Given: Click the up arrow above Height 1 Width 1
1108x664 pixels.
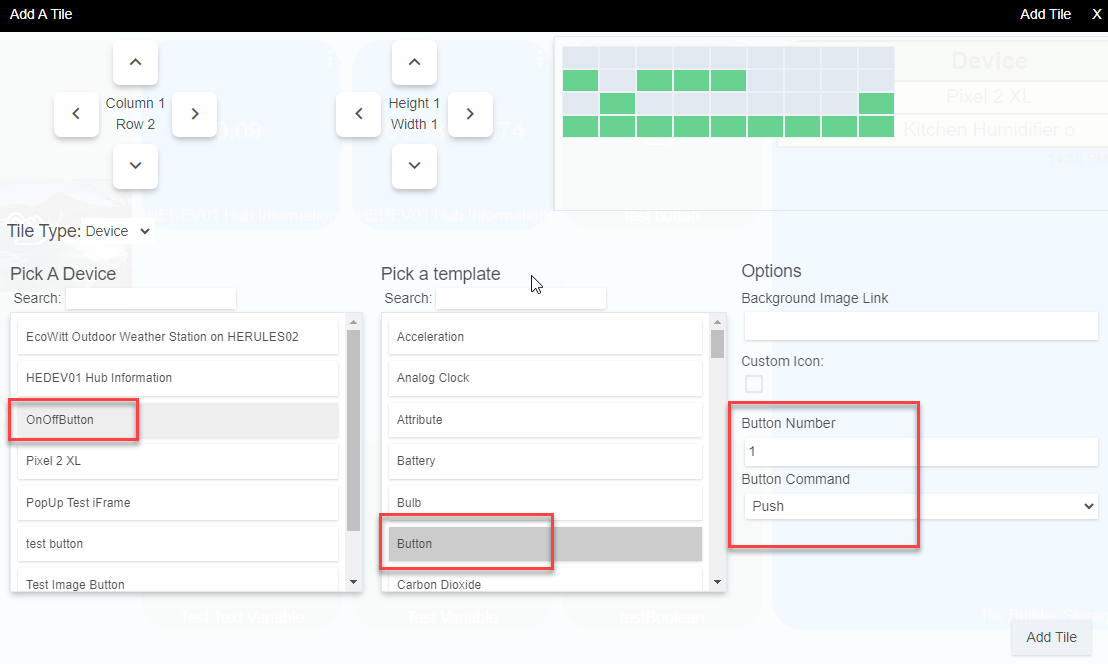Looking at the screenshot, I should (414, 62).
